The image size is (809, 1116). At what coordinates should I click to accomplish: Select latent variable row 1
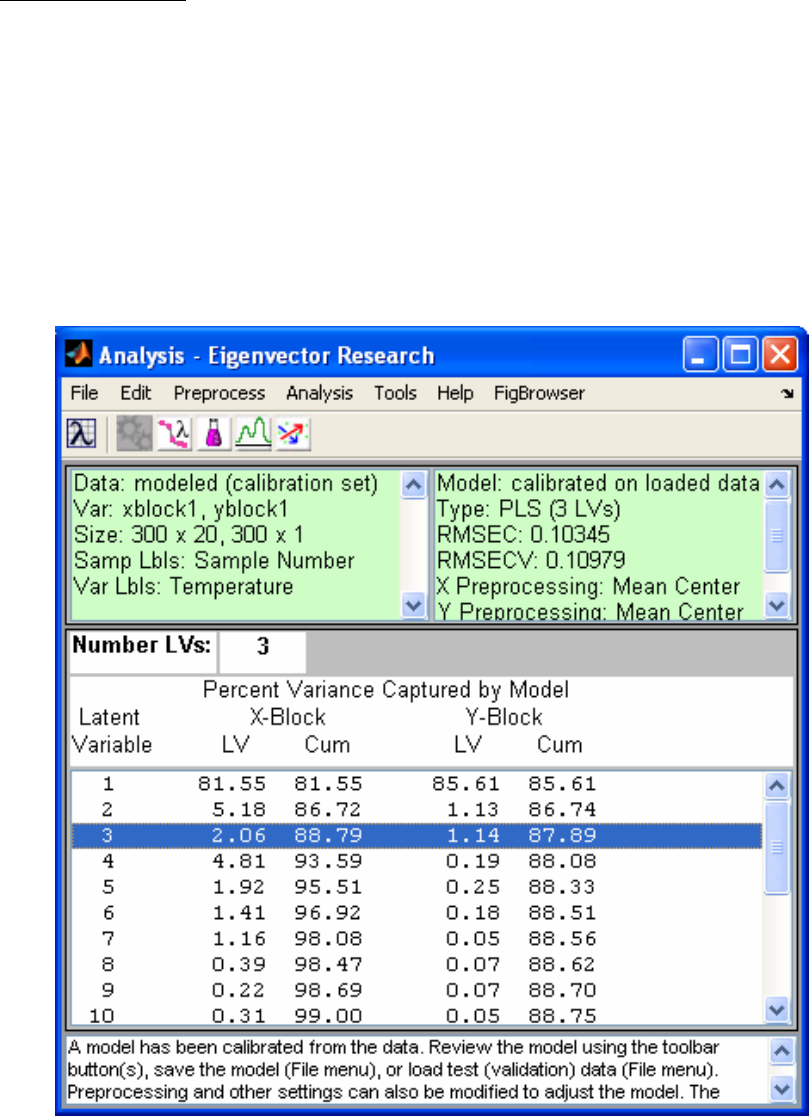417,785
